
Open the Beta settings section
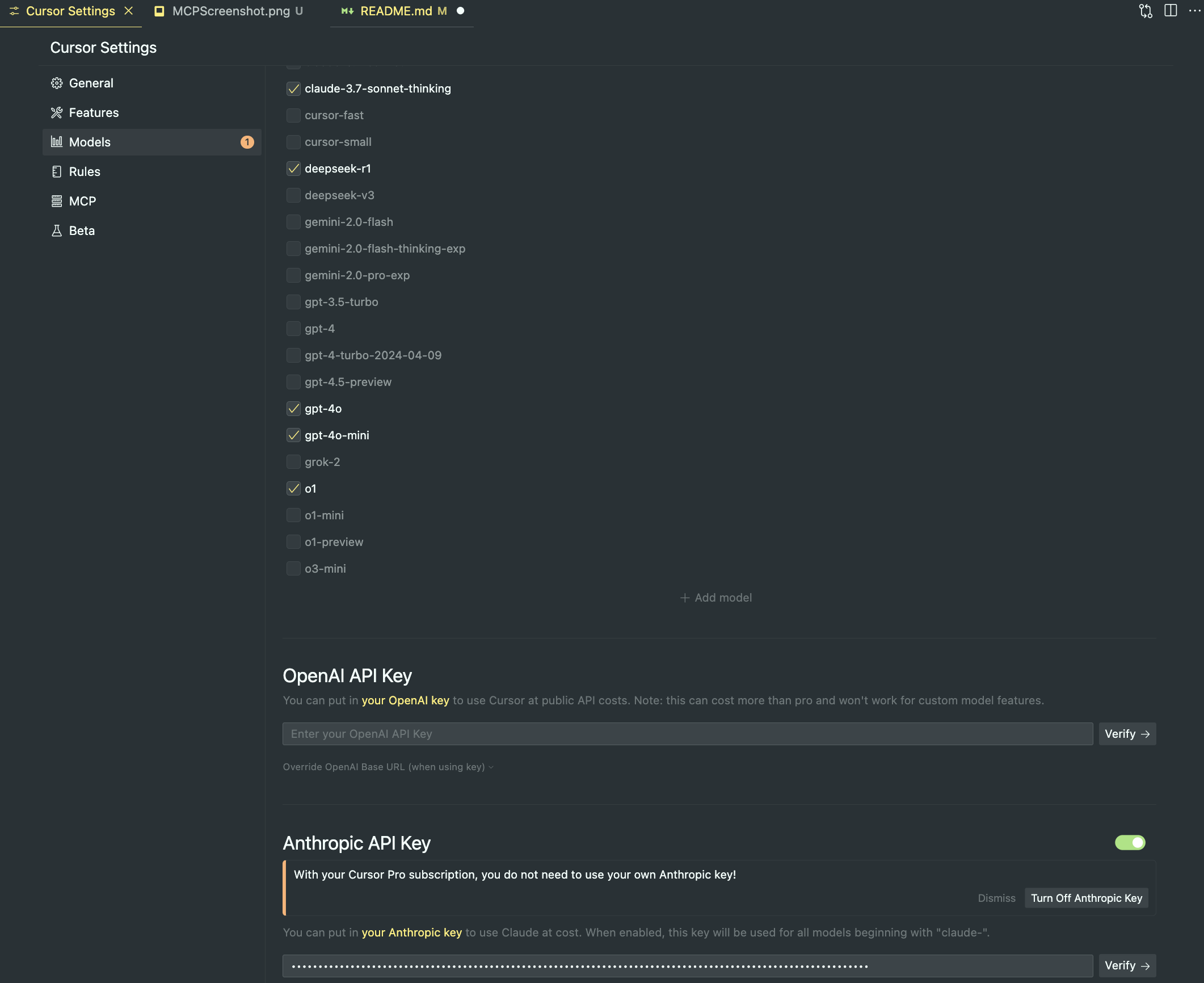pyautogui.click(x=152, y=230)
